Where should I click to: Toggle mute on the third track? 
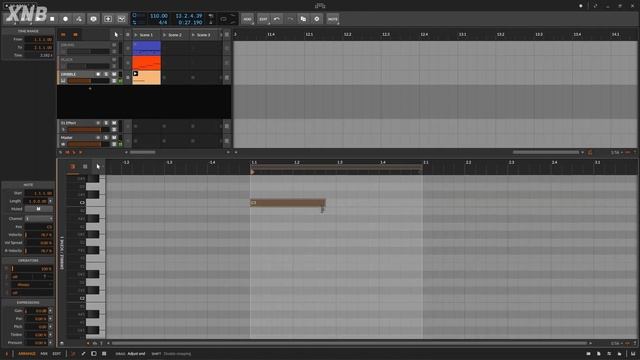[x=114, y=74]
